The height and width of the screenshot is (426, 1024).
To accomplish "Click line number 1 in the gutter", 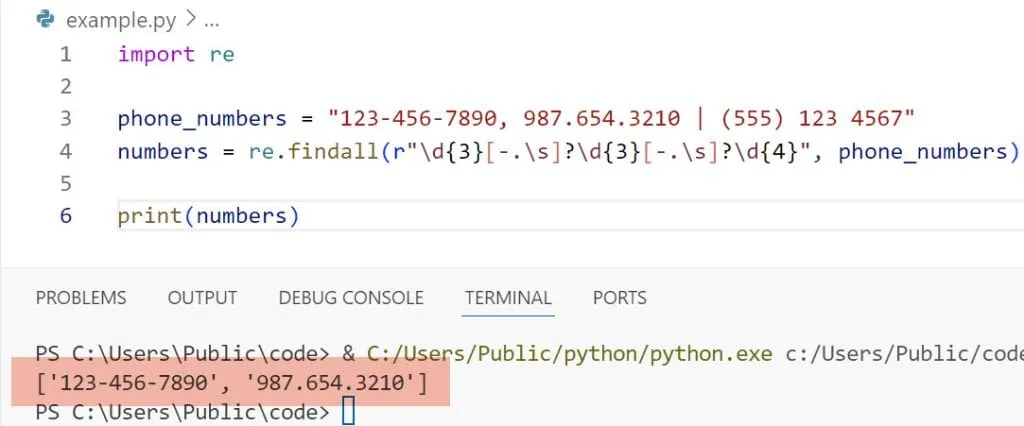I will pyautogui.click(x=65, y=54).
